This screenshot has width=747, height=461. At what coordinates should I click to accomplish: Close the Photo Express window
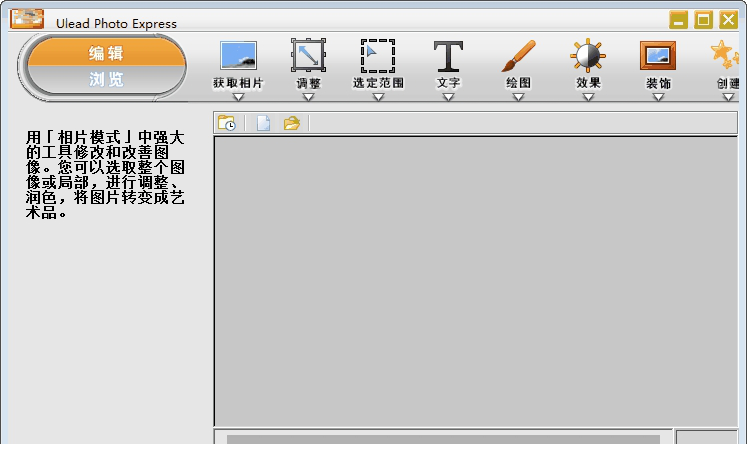coord(728,20)
